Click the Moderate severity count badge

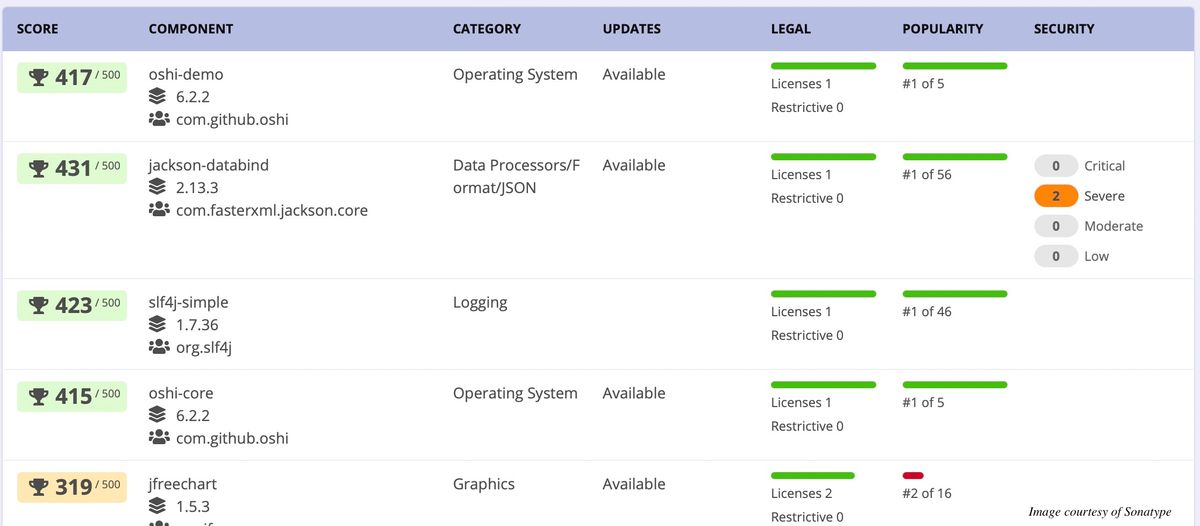[x=1056, y=226]
